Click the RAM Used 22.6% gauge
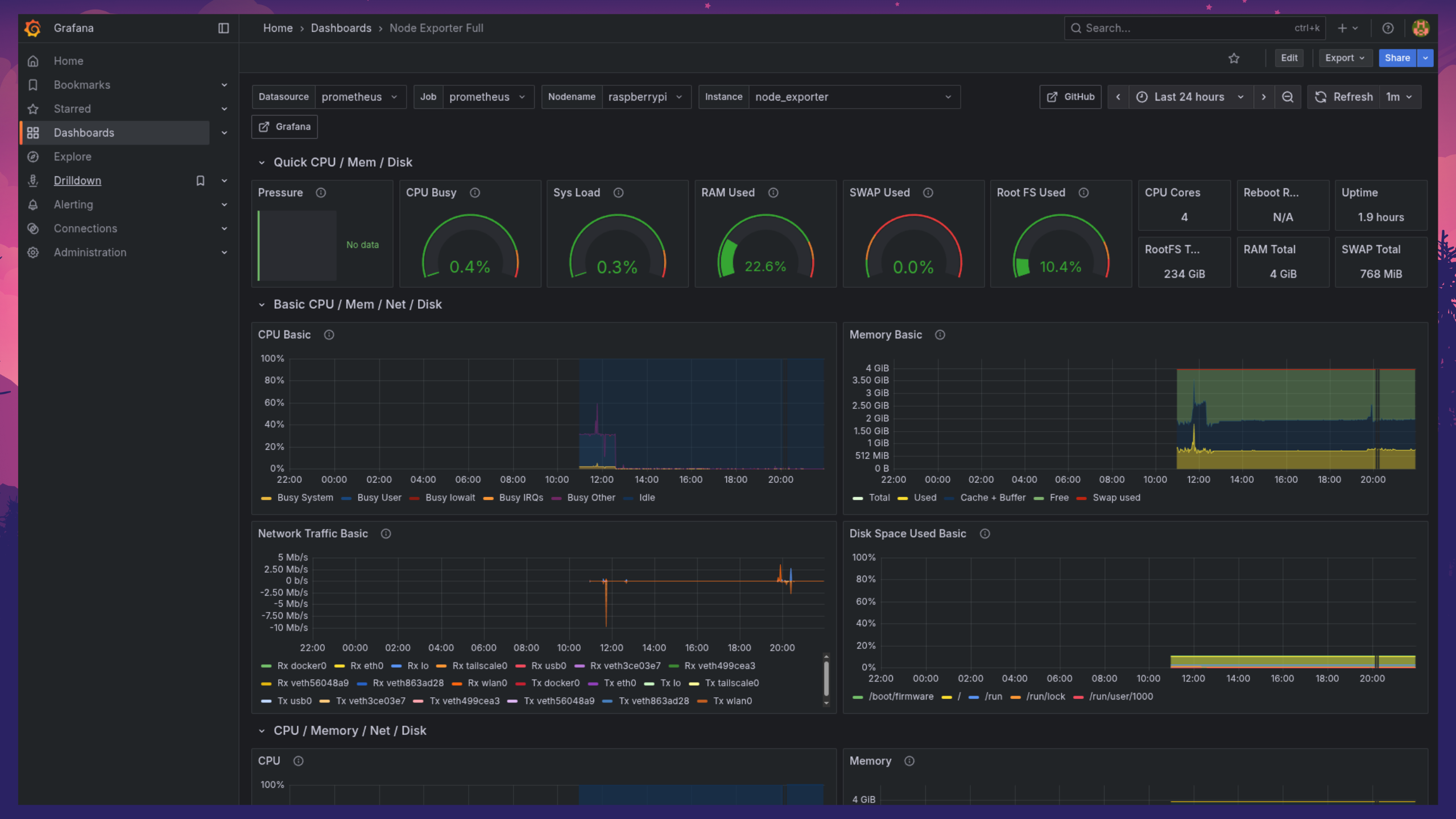This screenshot has width=1456, height=819. coord(765,246)
